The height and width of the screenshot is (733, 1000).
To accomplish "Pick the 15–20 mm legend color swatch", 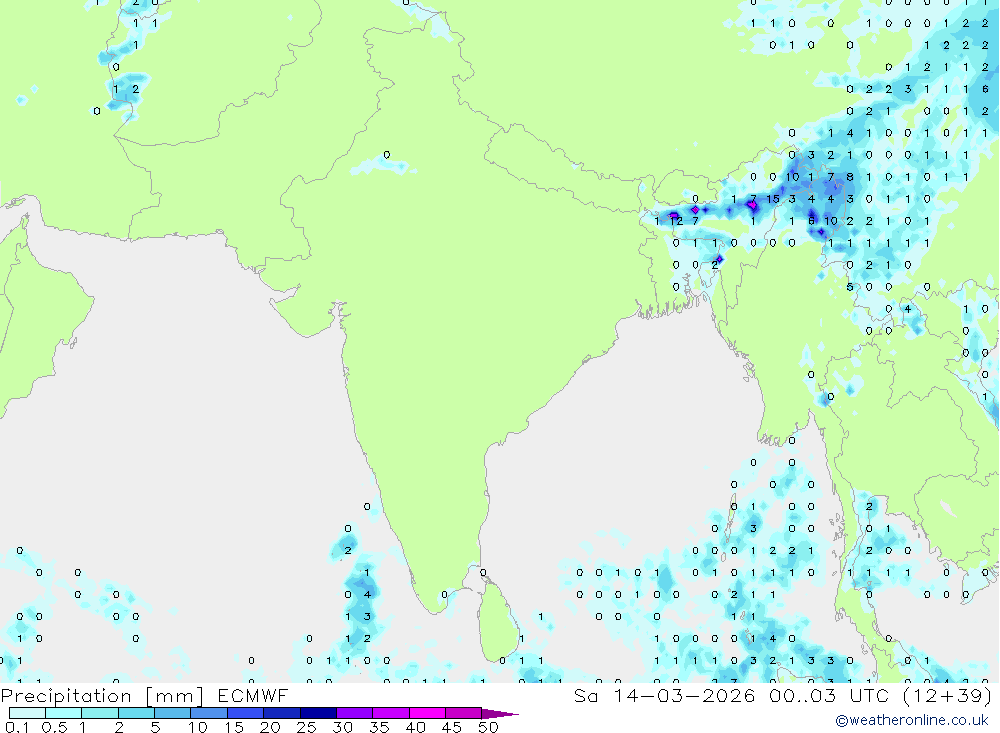I will pyautogui.click(x=246, y=713).
